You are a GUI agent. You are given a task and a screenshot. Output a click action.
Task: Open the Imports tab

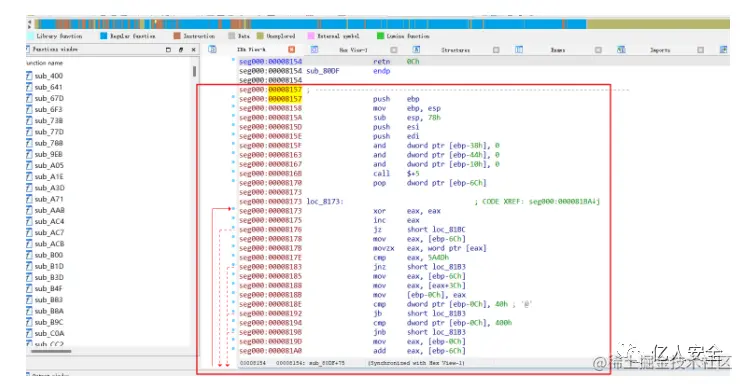coord(660,50)
